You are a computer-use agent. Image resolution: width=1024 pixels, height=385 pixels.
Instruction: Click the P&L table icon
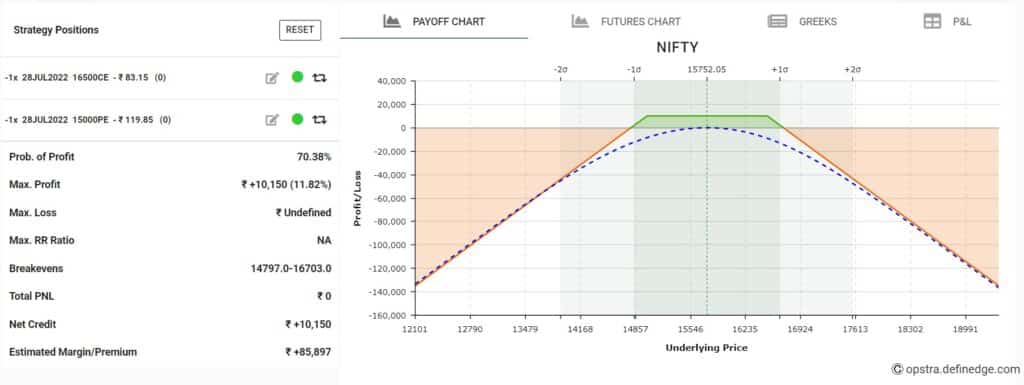932,21
